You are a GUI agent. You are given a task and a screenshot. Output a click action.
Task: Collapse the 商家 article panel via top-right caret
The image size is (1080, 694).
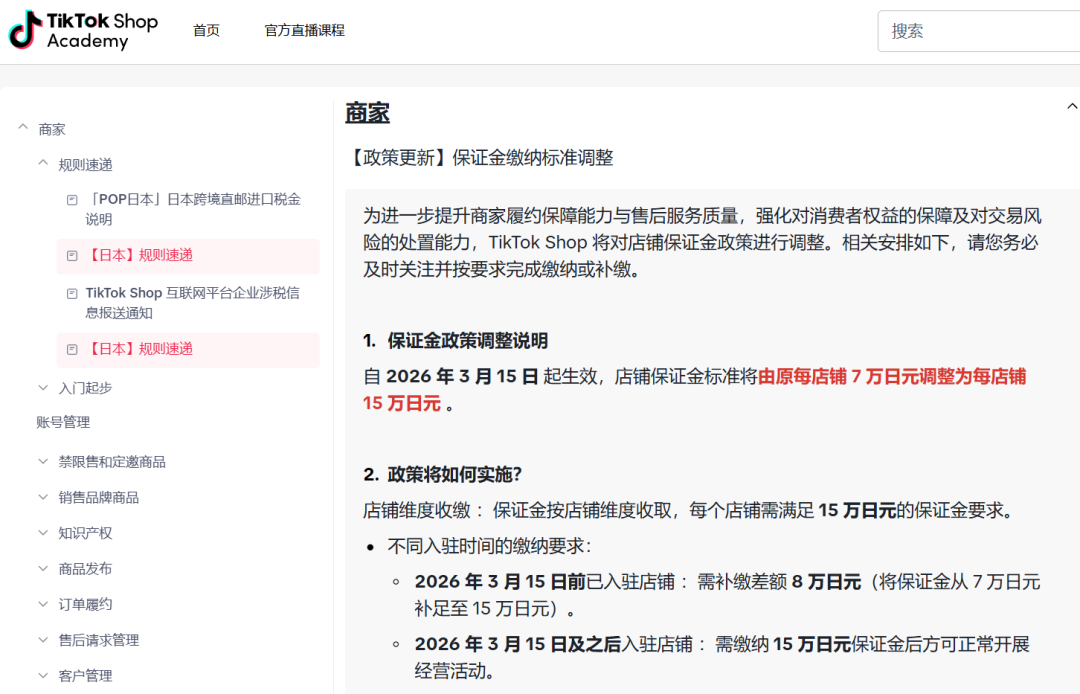[1072, 105]
